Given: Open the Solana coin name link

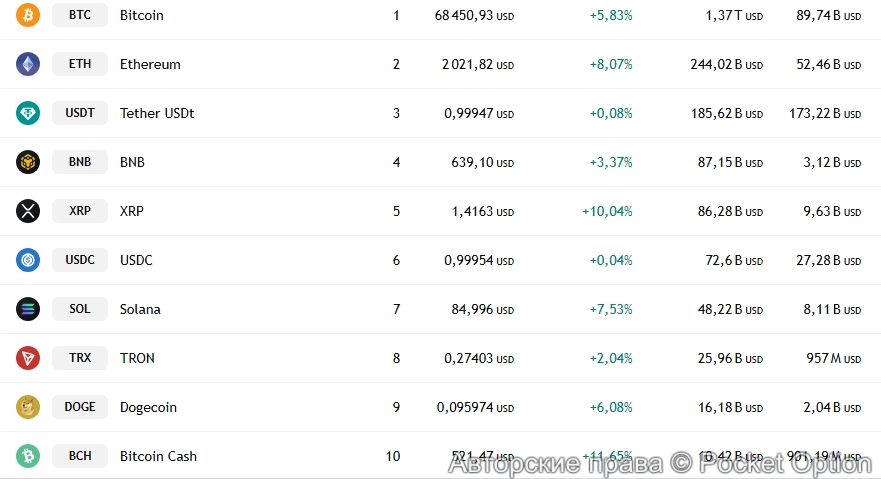Looking at the screenshot, I should point(140,309).
